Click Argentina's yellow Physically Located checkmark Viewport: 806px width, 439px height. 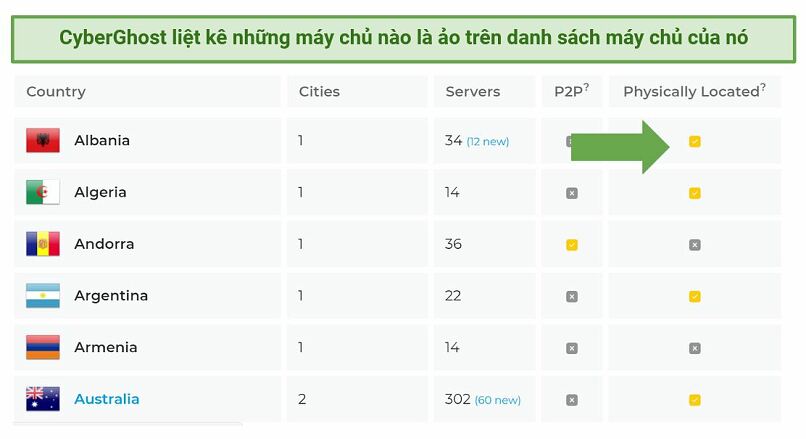point(694,297)
